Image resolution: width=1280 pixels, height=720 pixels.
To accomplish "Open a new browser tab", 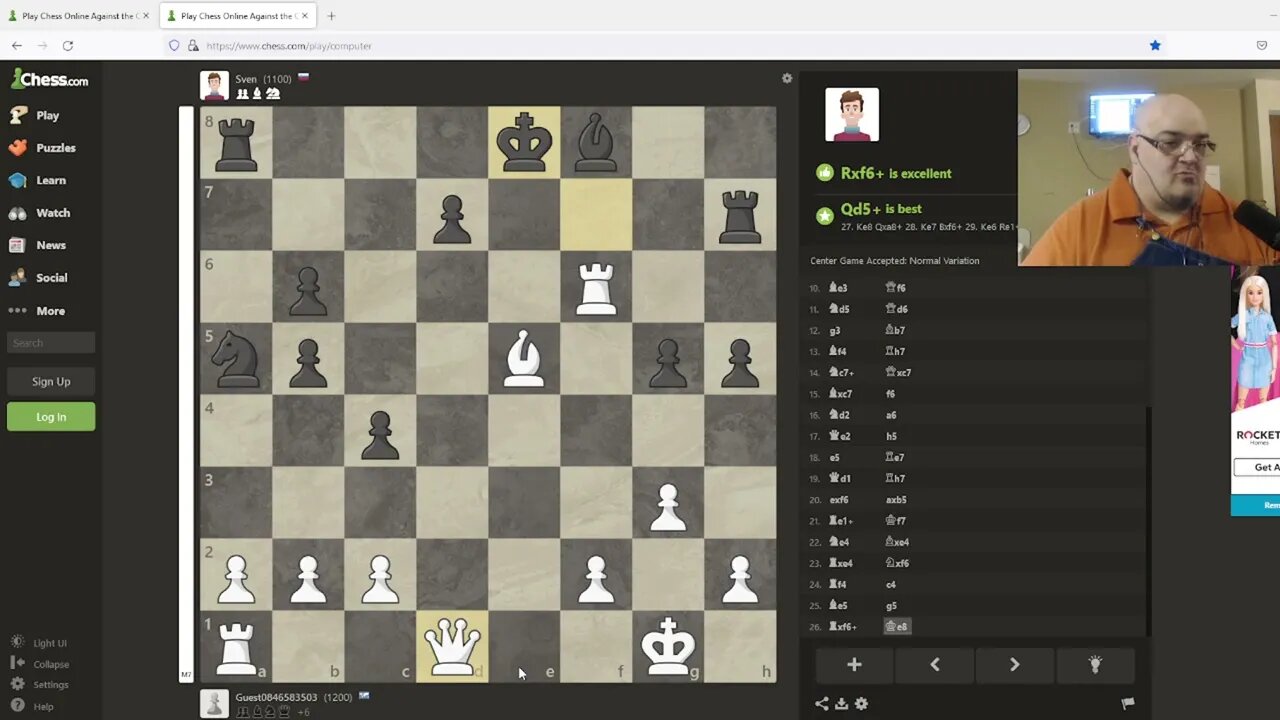I will pos(331,16).
